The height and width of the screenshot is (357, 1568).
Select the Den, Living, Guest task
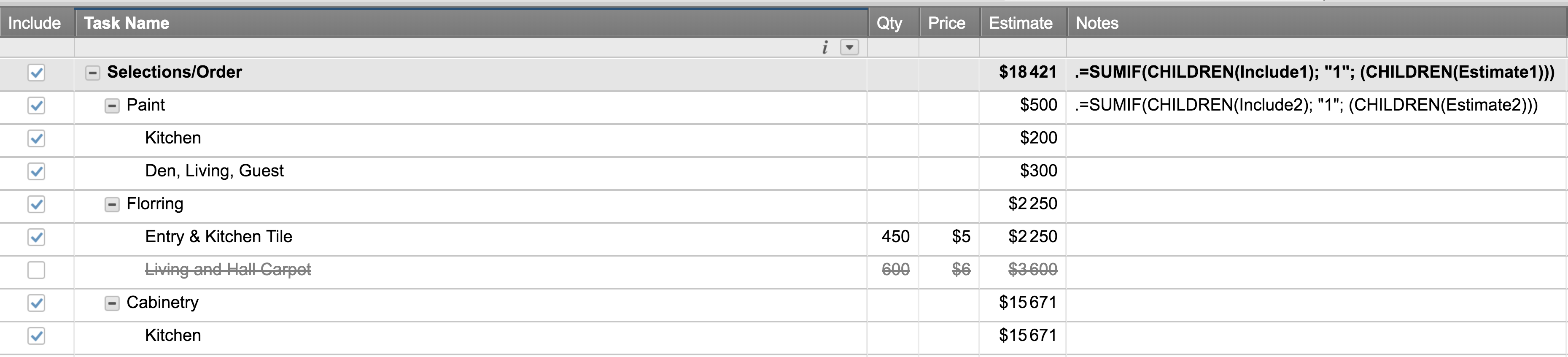pos(214,171)
